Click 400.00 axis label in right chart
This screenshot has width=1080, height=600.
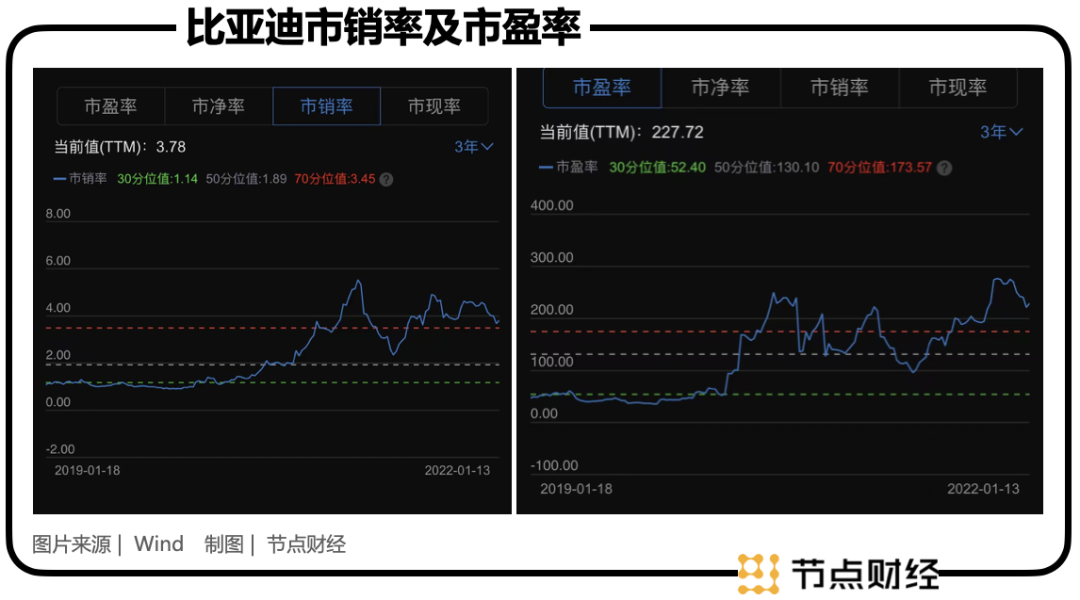(552, 205)
